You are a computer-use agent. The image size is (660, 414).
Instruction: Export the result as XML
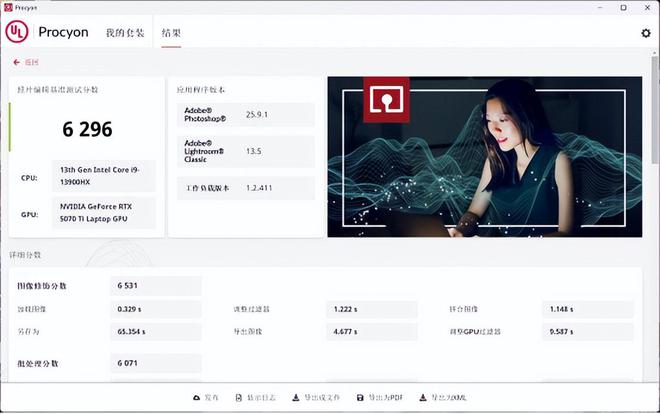(x=442, y=398)
